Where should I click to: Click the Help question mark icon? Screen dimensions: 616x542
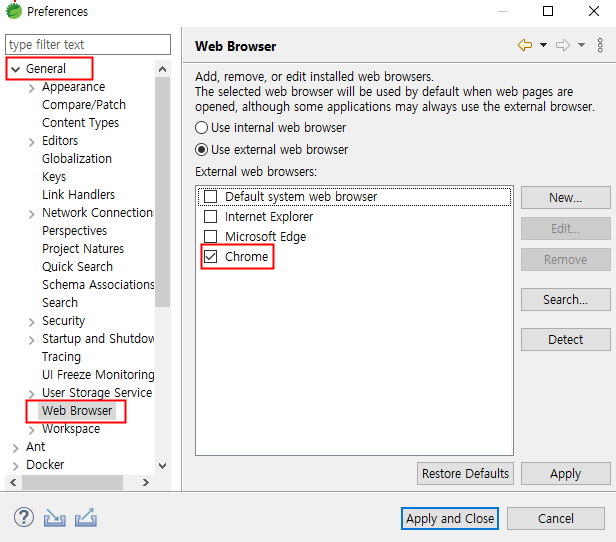[x=24, y=518]
